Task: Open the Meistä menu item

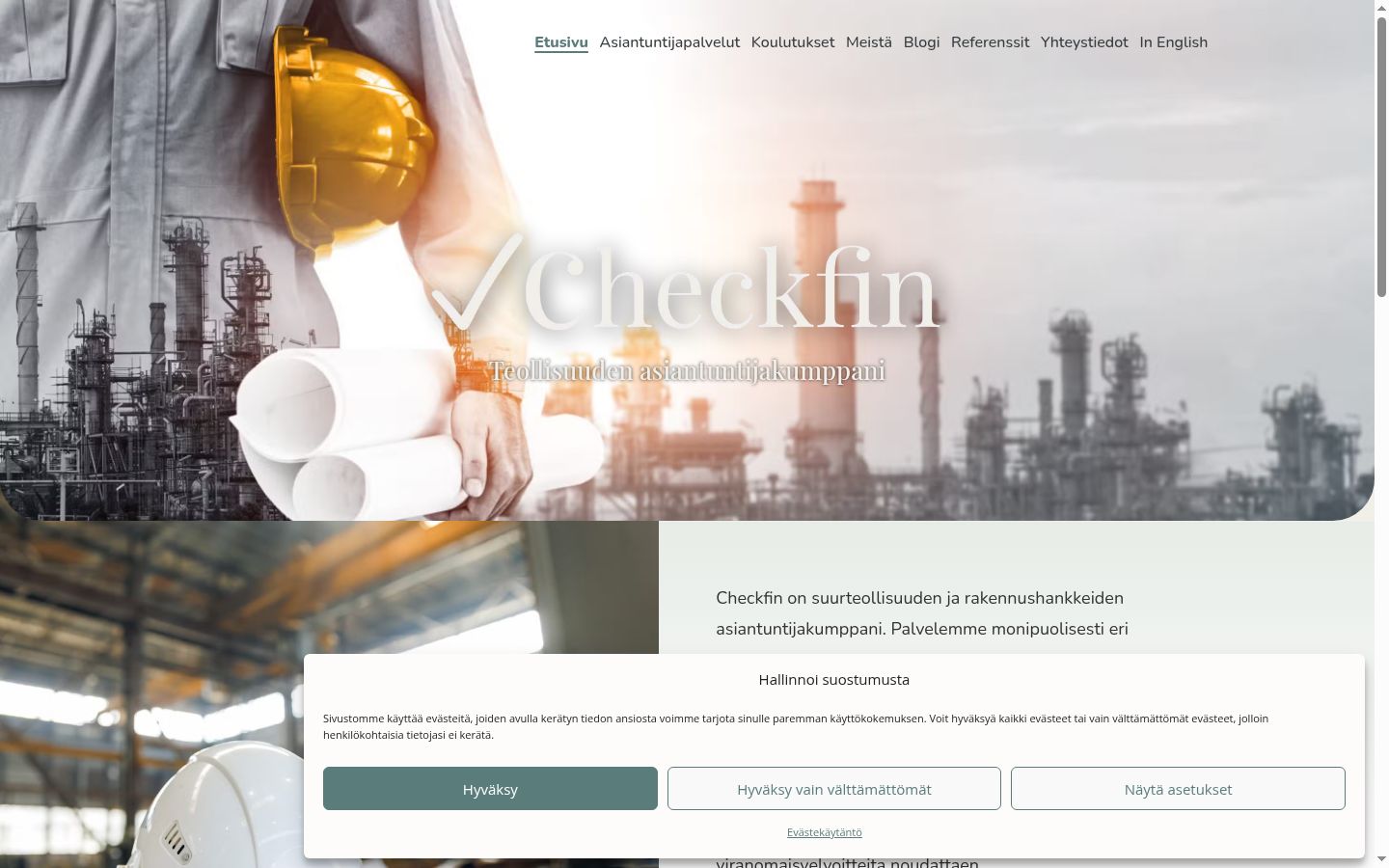Action: (x=869, y=42)
